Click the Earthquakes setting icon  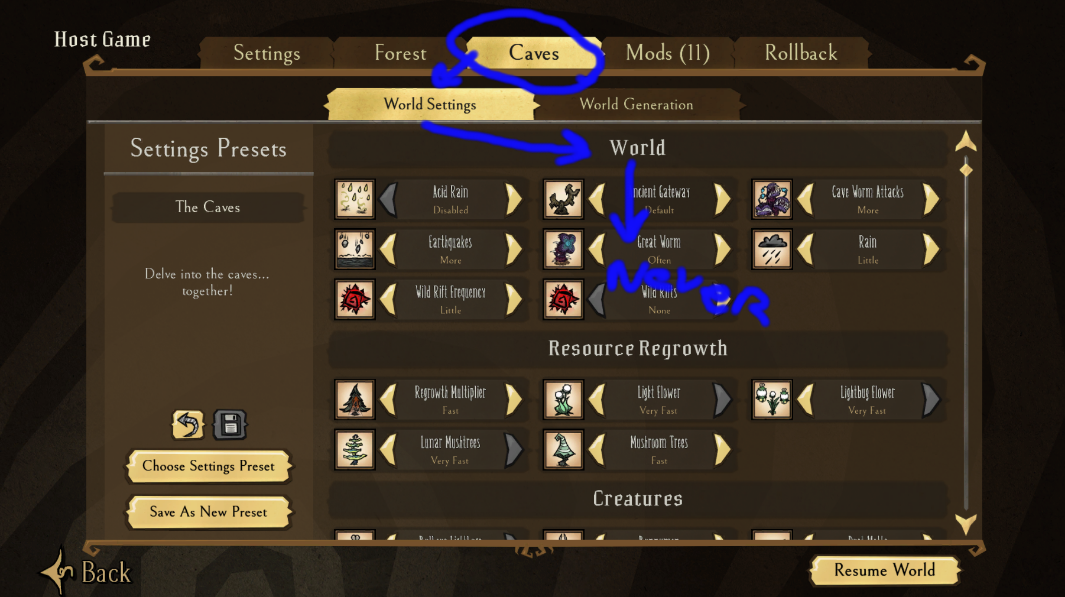[355, 249]
